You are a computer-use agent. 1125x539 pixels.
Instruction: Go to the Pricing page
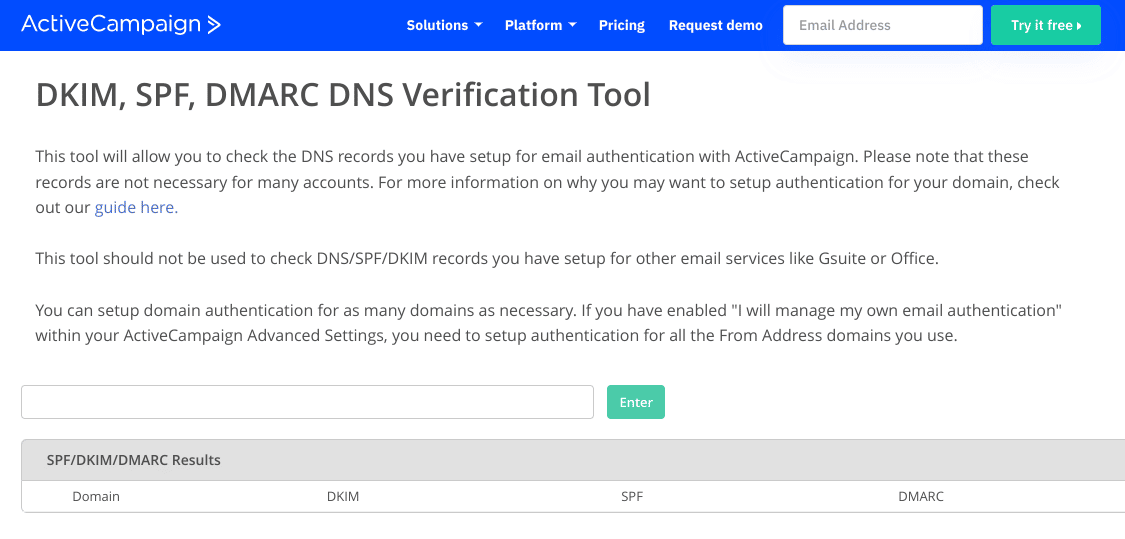tap(622, 25)
